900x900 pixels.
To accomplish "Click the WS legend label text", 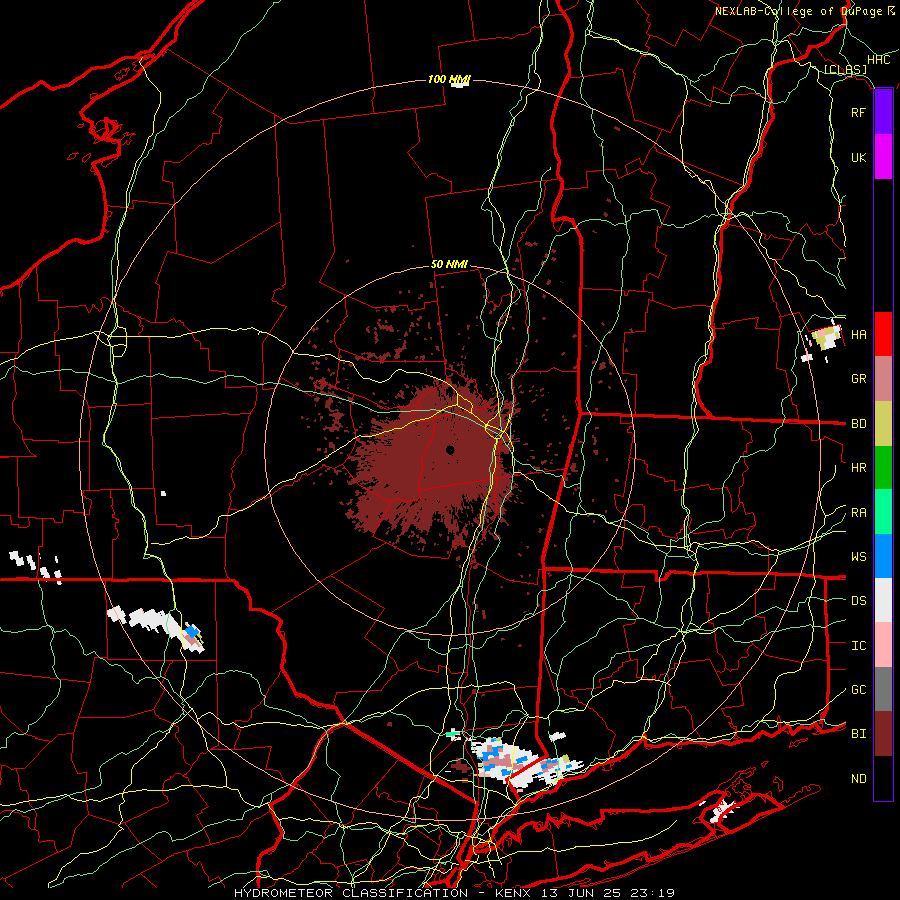I will click(x=859, y=557).
